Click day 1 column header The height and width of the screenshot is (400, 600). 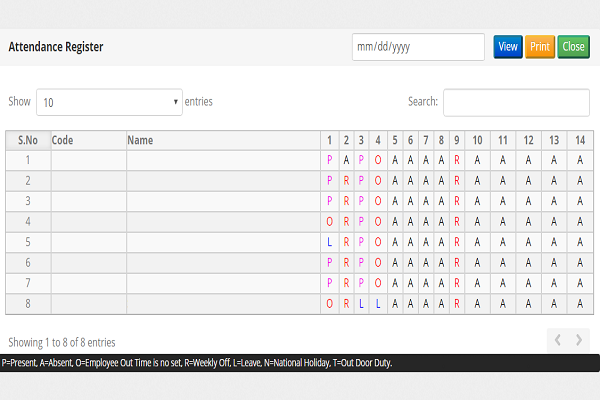click(329, 140)
